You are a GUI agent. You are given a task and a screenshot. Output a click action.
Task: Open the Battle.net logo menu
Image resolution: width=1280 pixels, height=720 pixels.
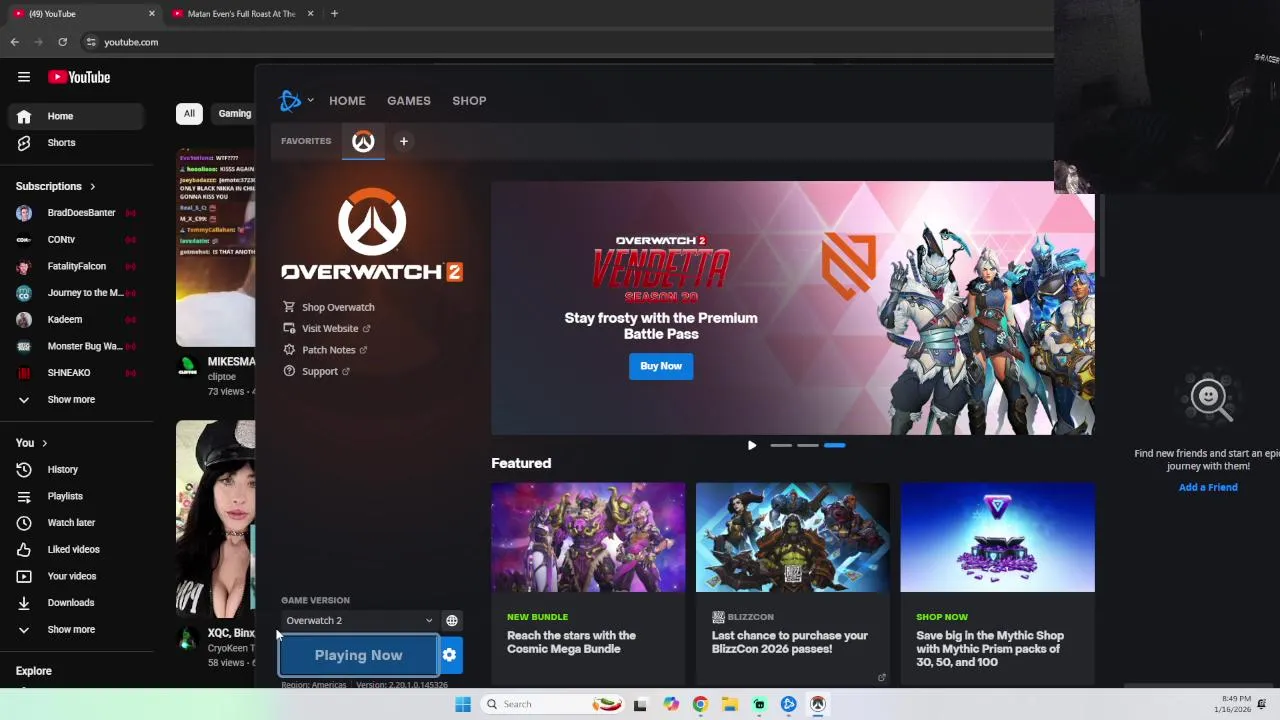tap(290, 100)
